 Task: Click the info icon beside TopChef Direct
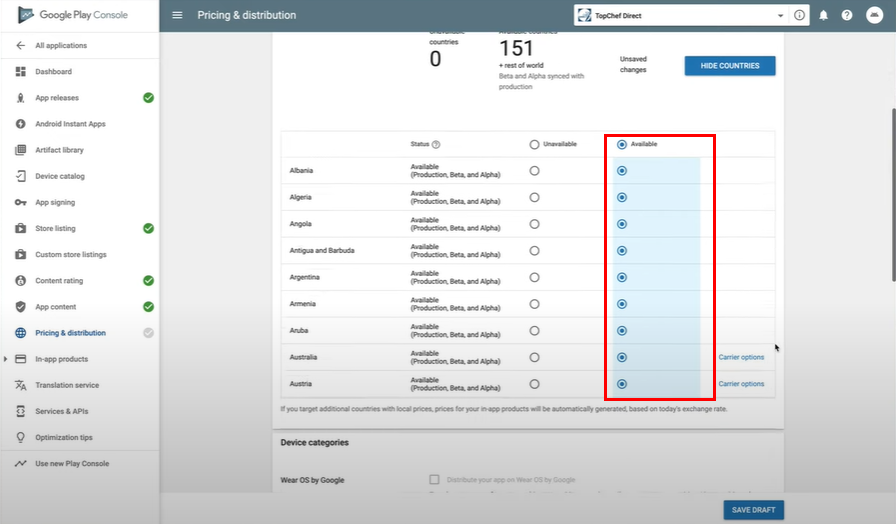tap(799, 15)
